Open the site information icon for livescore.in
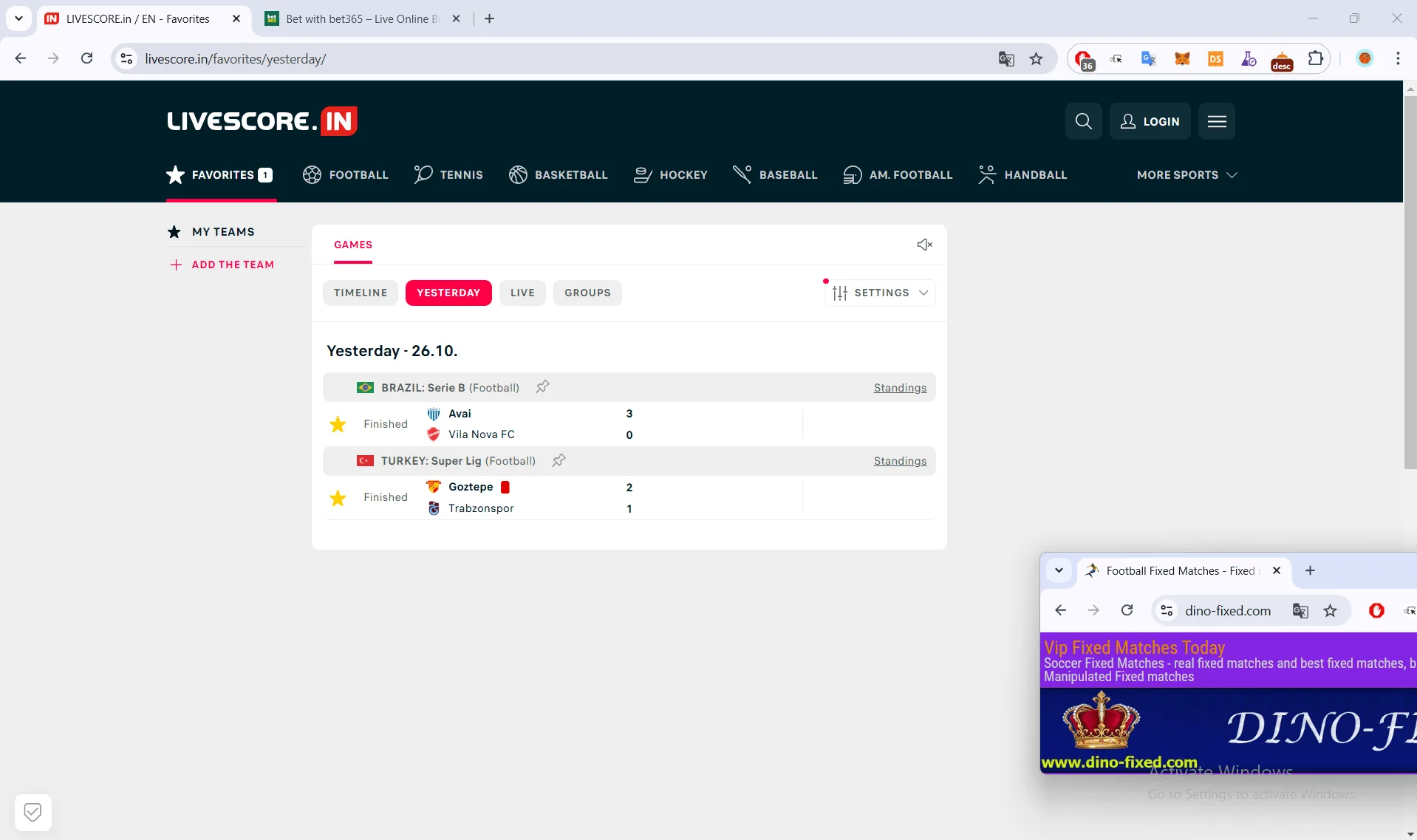Viewport: 1417px width, 840px height. click(x=127, y=58)
